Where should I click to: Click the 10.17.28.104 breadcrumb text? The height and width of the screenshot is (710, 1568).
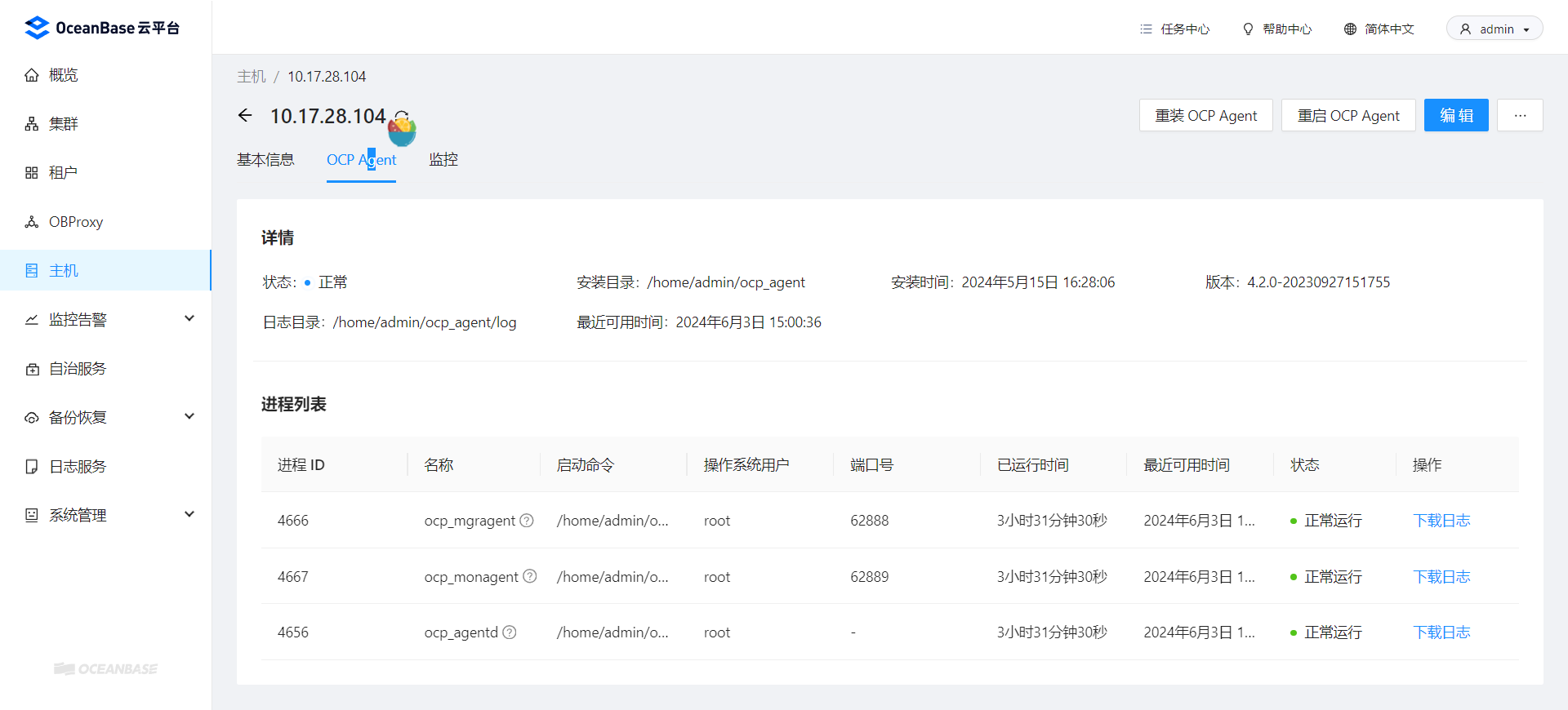327,77
